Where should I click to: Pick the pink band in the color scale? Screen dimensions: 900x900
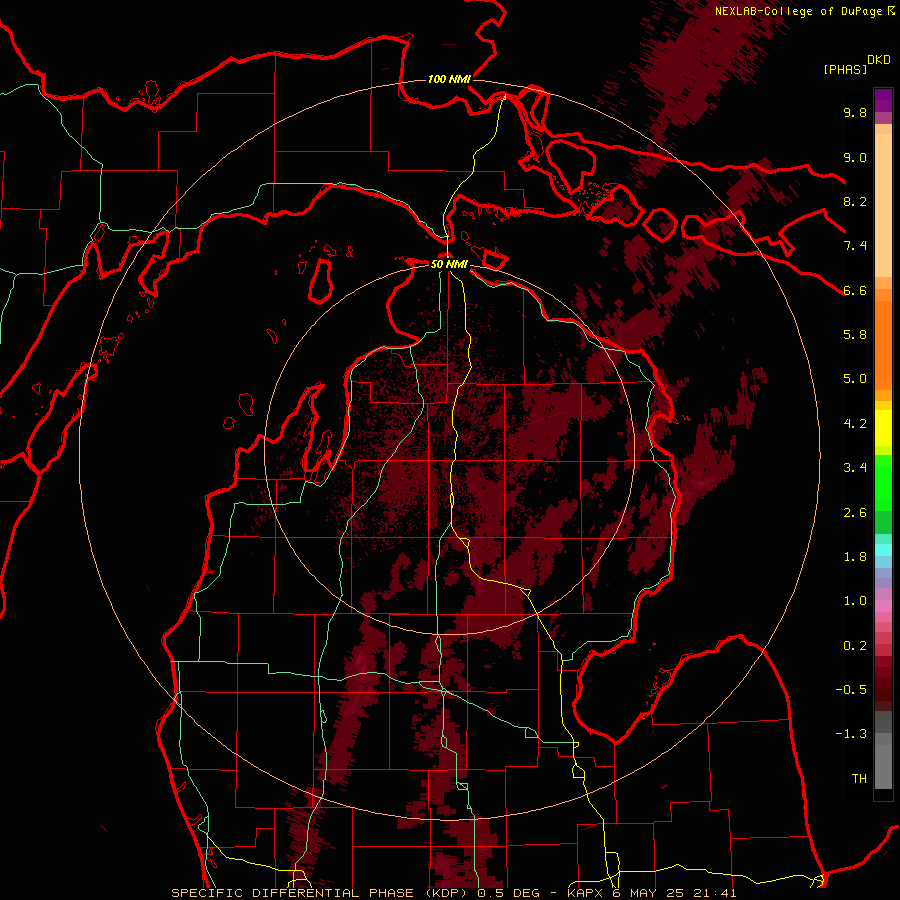[x=883, y=606]
